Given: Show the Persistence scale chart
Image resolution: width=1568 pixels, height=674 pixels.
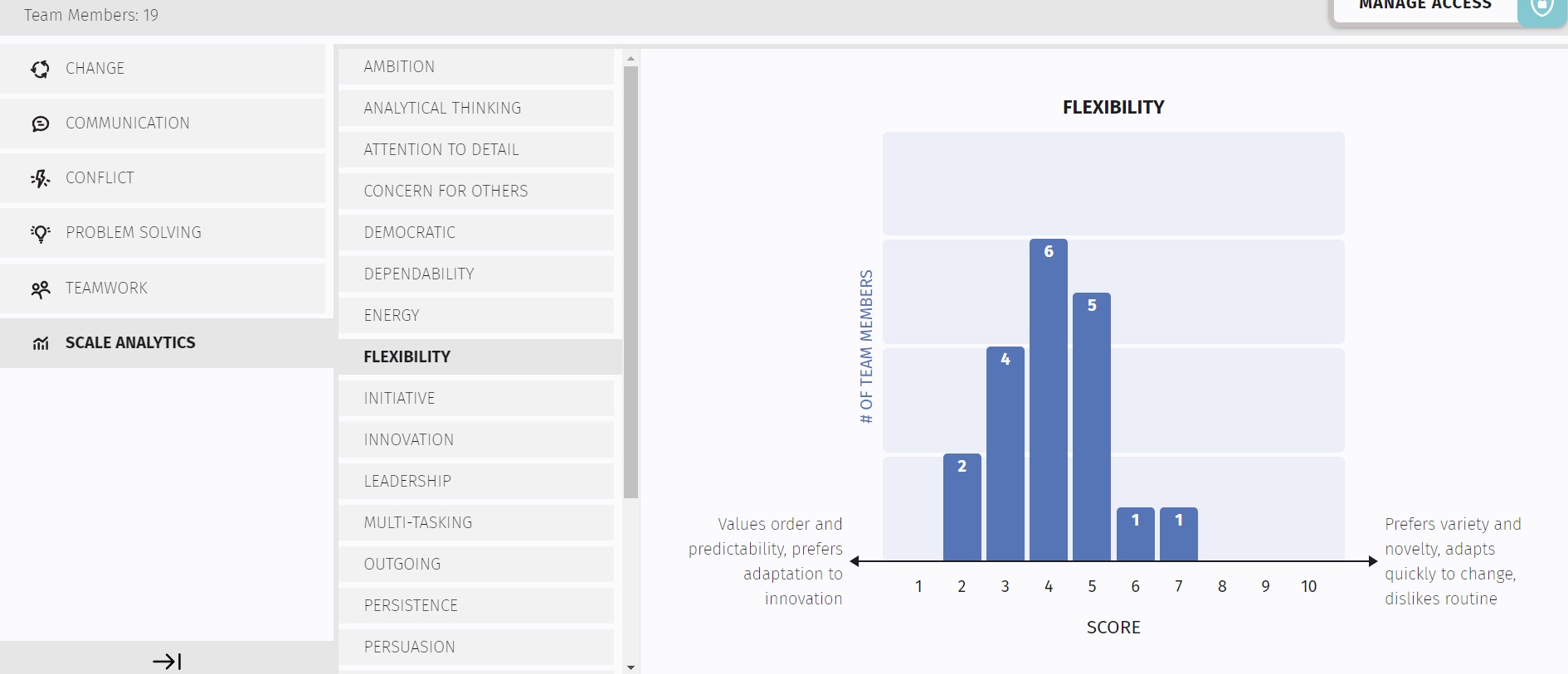Looking at the screenshot, I should 475,605.
